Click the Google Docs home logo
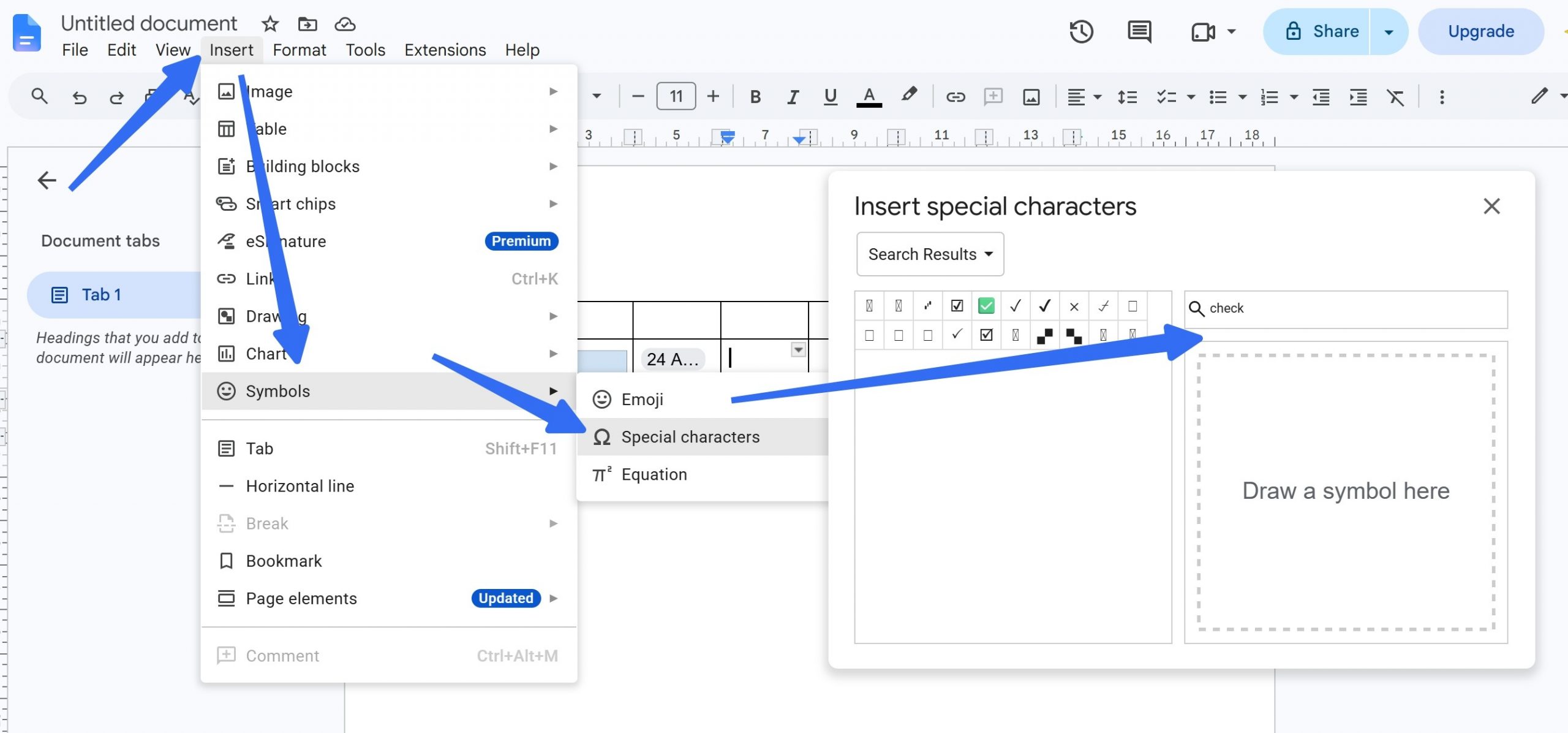The image size is (1568, 733). click(x=26, y=33)
